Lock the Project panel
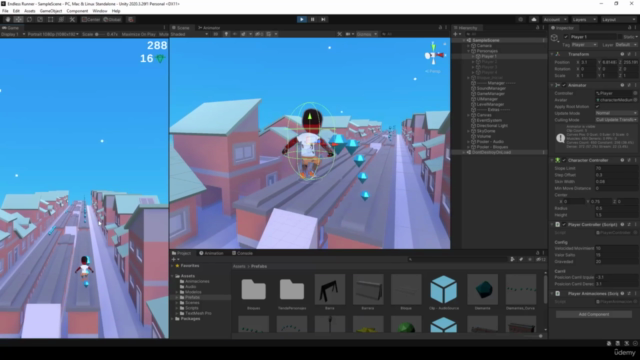 point(537,253)
